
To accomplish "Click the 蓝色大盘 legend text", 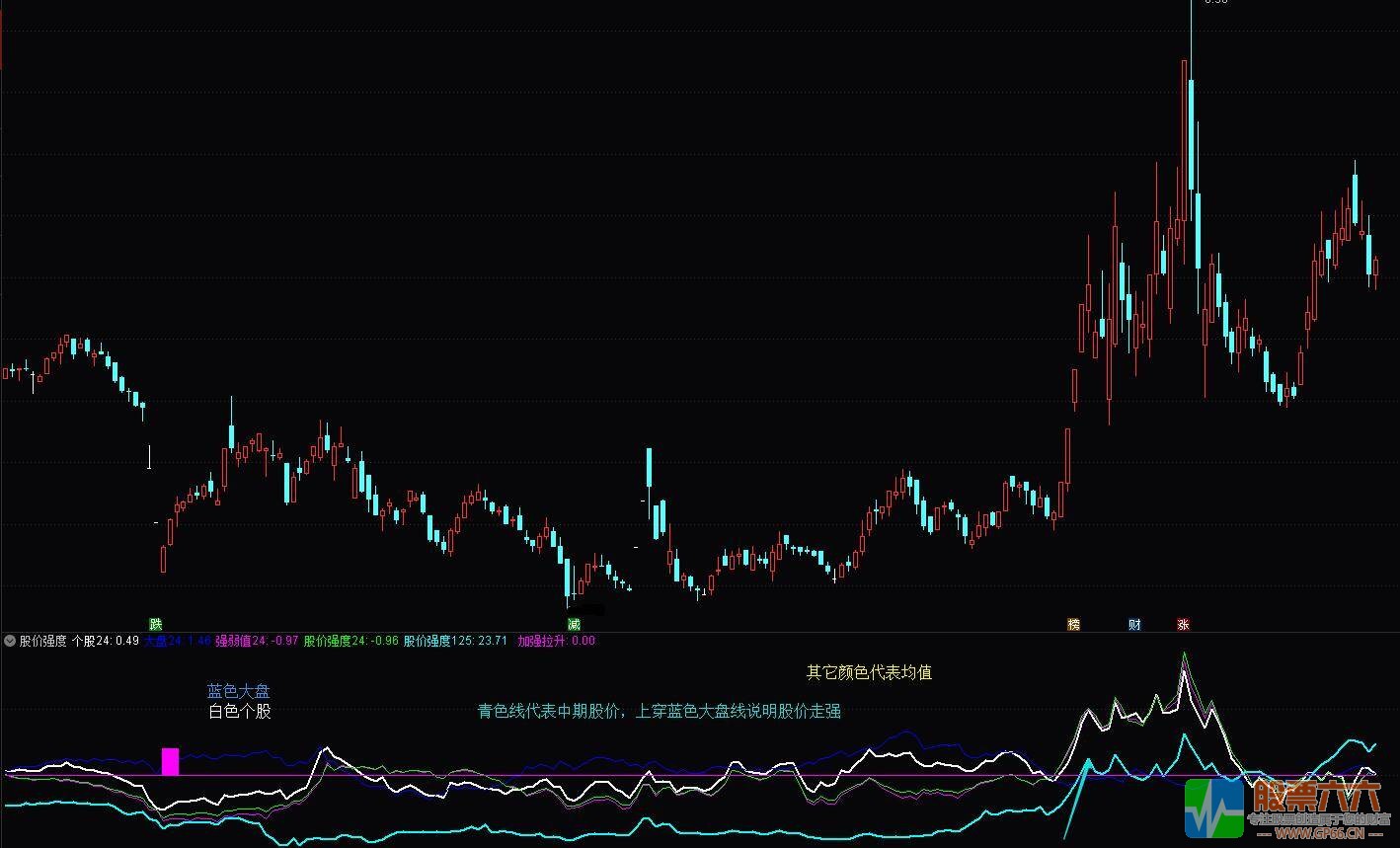I will pyautogui.click(x=238, y=691).
